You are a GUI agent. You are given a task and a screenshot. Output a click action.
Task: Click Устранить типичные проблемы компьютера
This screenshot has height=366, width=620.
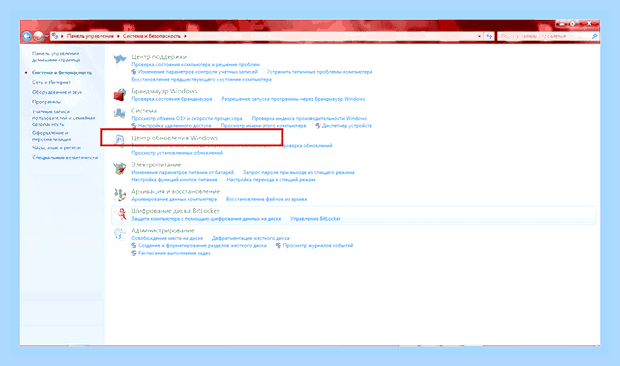point(319,72)
